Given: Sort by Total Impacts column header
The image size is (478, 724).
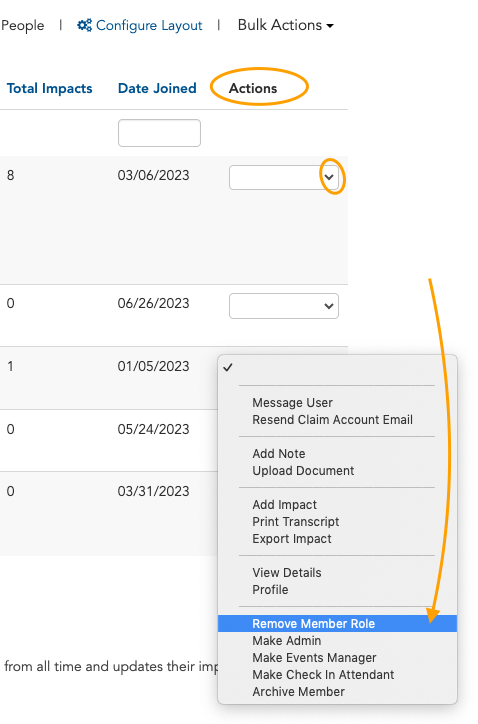Looking at the screenshot, I should (x=49, y=88).
